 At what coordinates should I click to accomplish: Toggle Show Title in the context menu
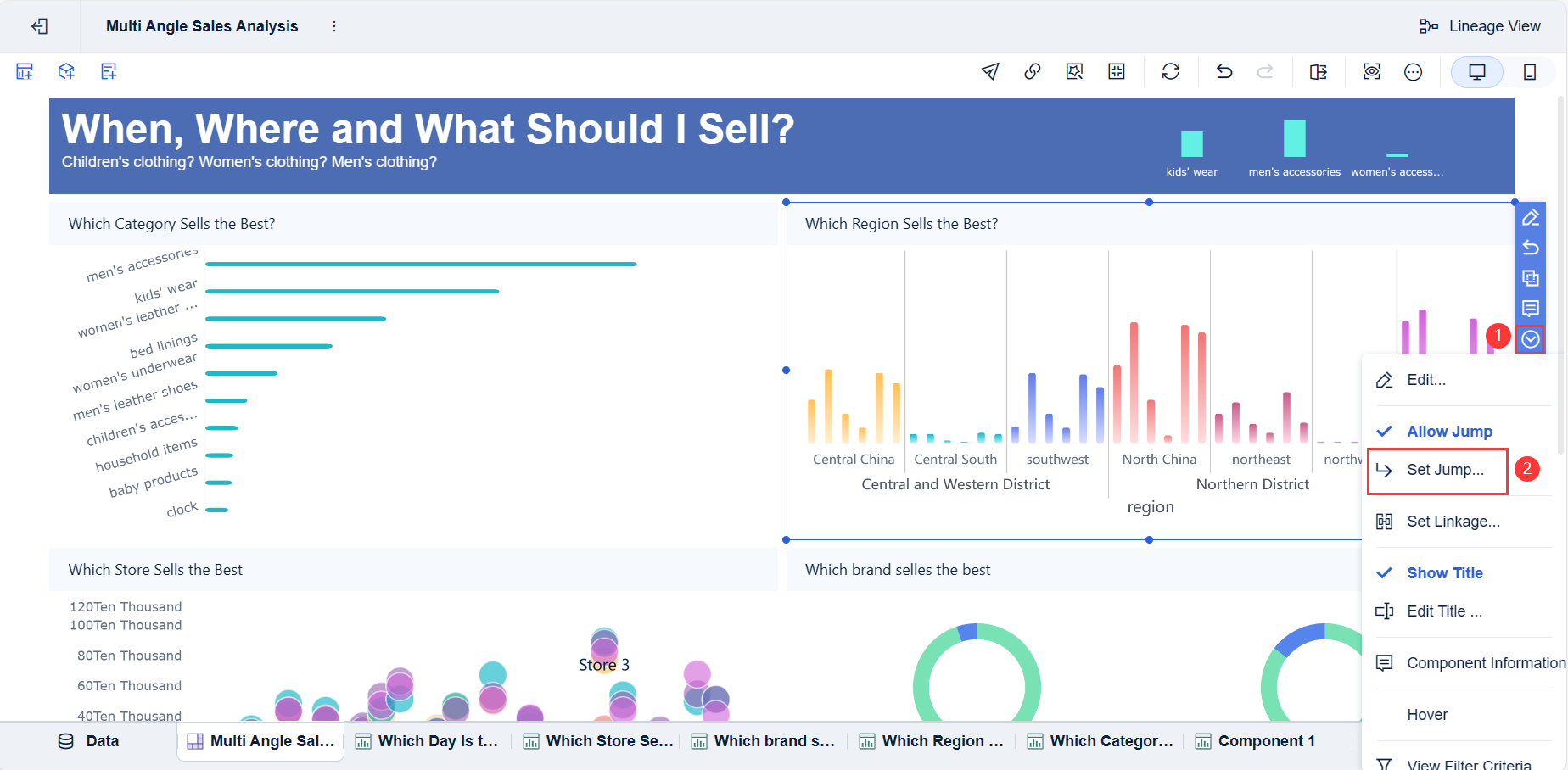(x=1443, y=572)
